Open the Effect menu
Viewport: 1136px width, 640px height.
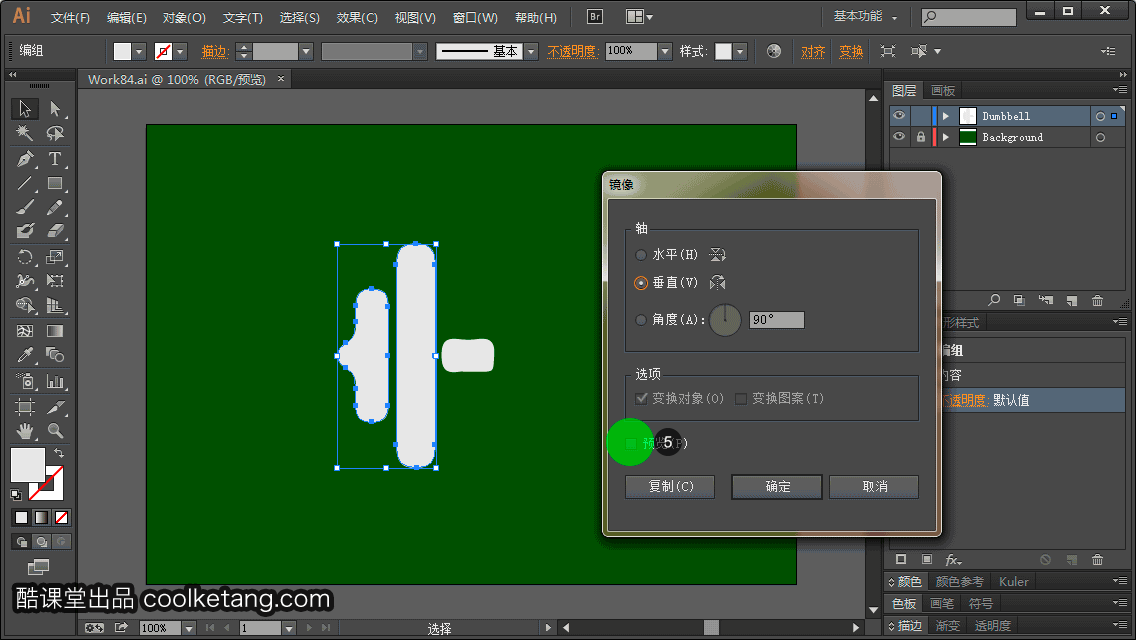pos(357,17)
